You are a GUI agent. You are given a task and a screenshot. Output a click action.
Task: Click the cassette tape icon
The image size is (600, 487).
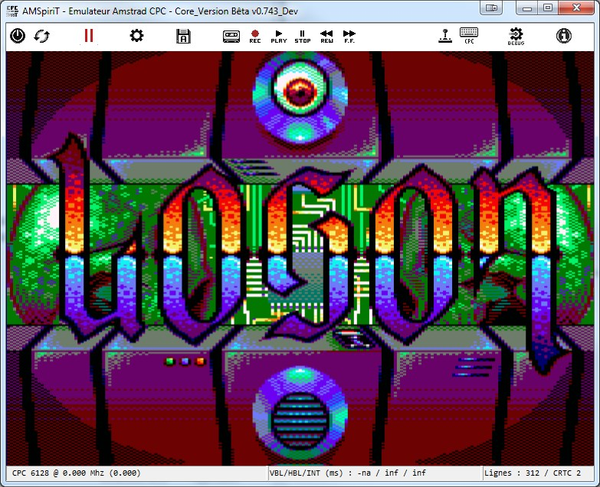tap(231, 36)
